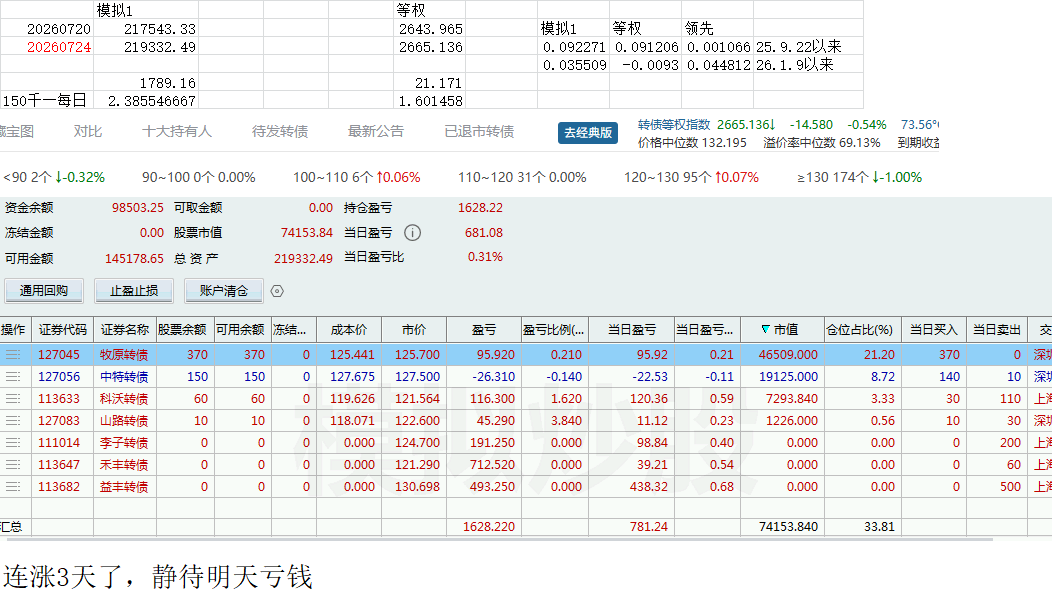This screenshot has height=609, width=1052.
Task: Select spreadsheet cell 150千一每日
Action: coord(47,101)
